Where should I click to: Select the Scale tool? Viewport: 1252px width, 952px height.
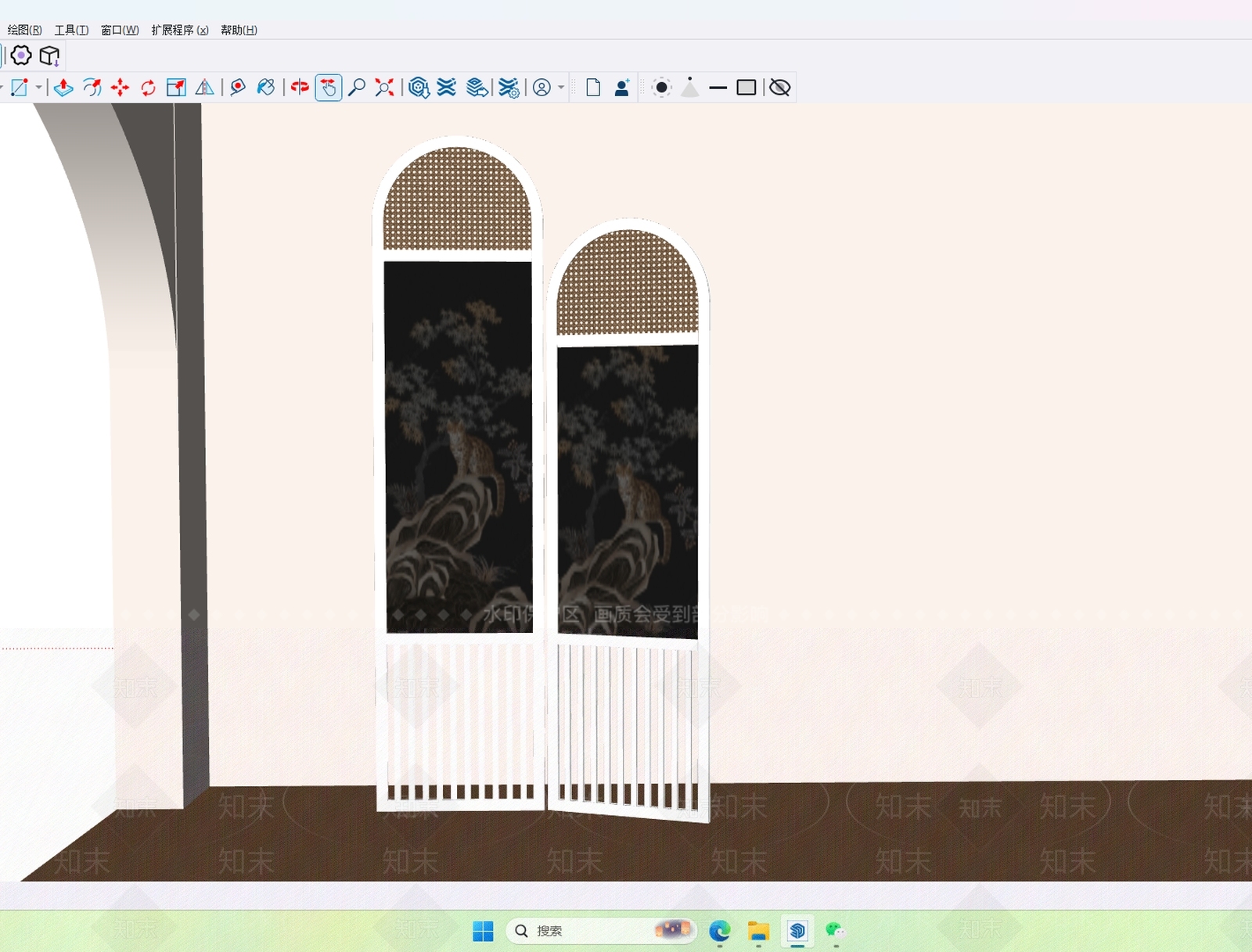(x=176, y=88)
